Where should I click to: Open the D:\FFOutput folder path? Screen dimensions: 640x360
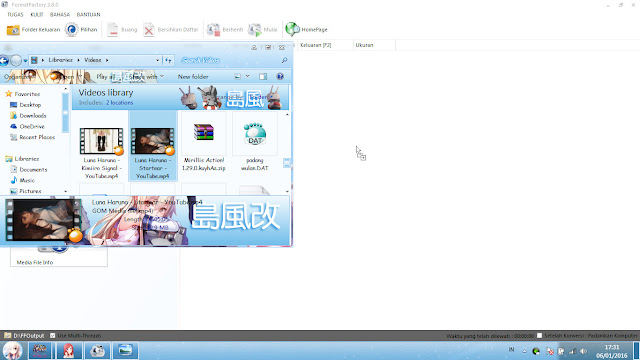pyautogui.click(x=24, y=336)
